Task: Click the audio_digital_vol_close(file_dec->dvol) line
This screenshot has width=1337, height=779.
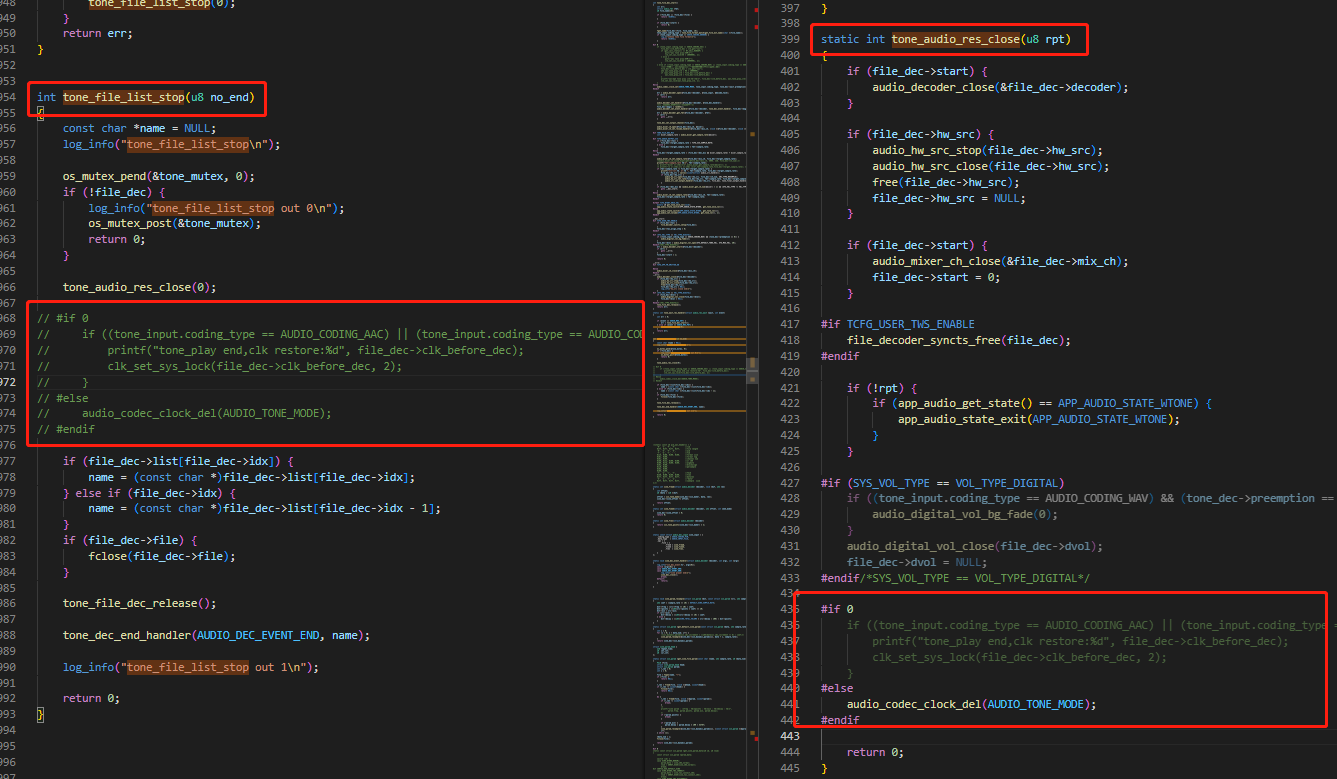Action: click(x=975, y=546)
